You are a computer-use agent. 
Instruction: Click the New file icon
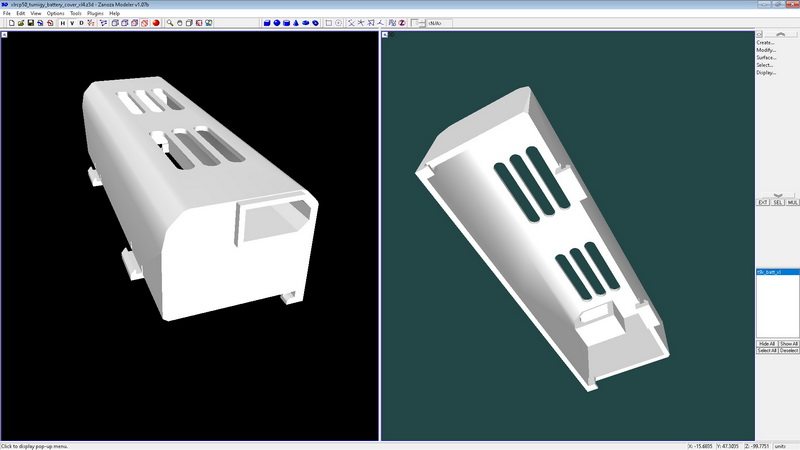pos(10,22)
